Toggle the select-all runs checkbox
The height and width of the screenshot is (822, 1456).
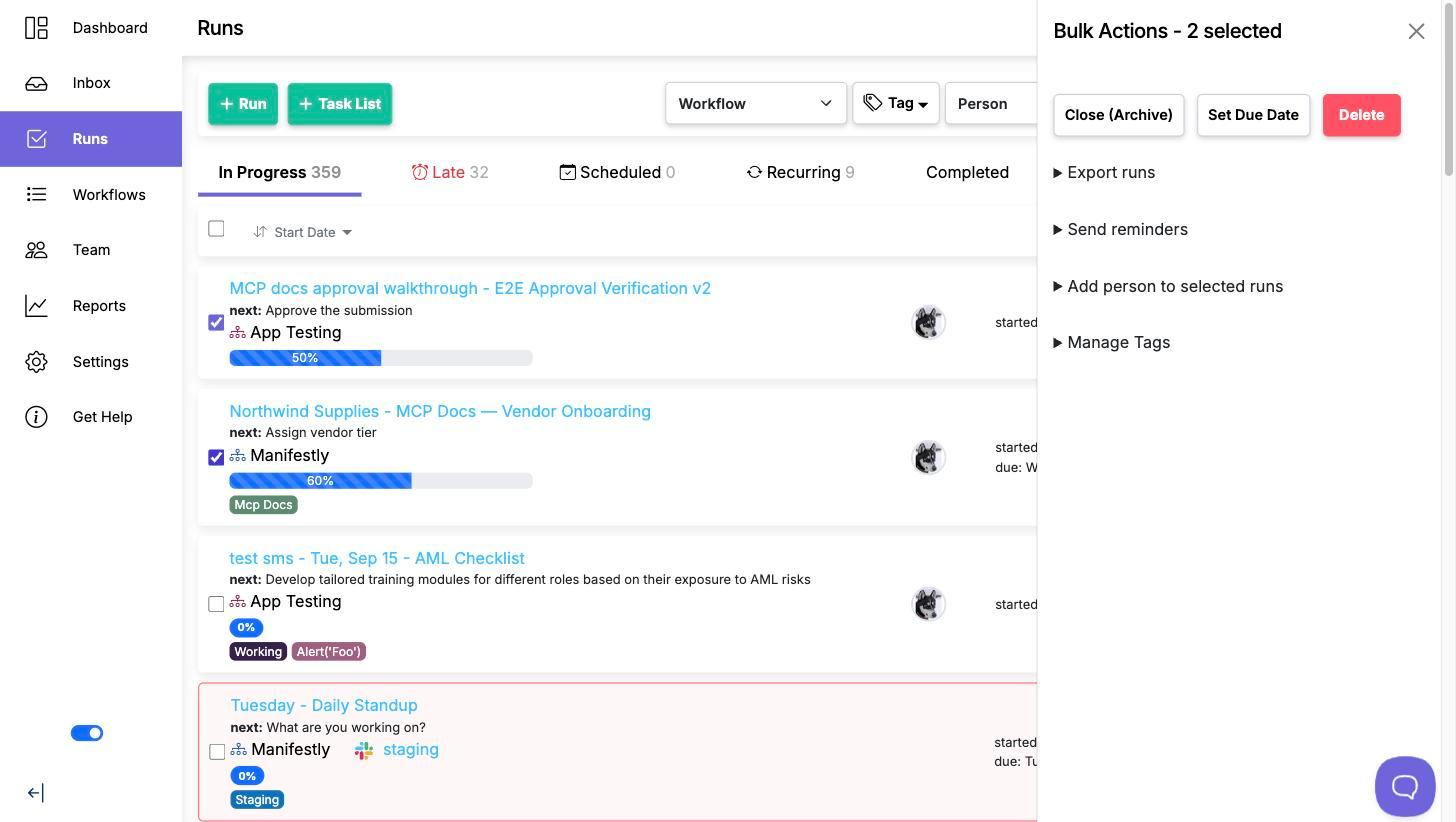click(x=216, y=228)
